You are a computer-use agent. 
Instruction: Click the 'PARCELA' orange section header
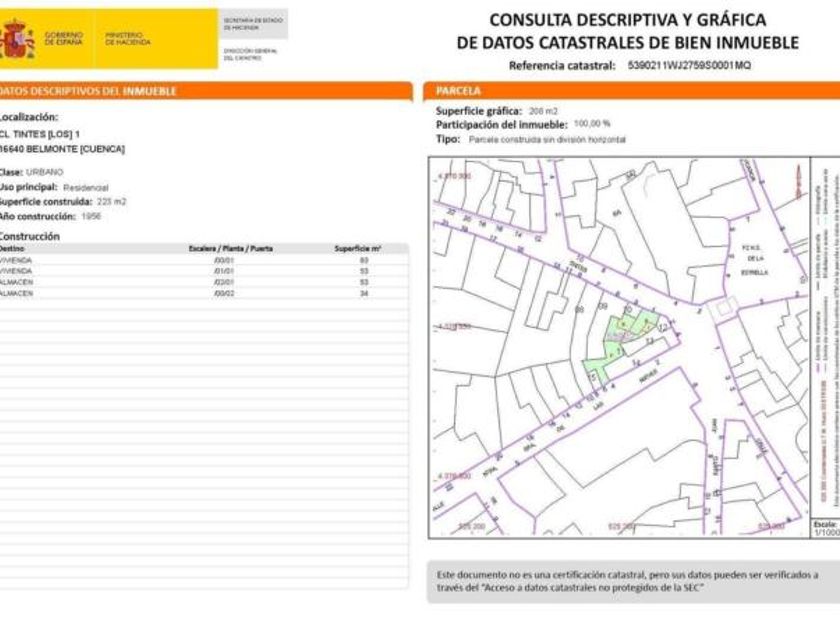click(x=632, y=91)
